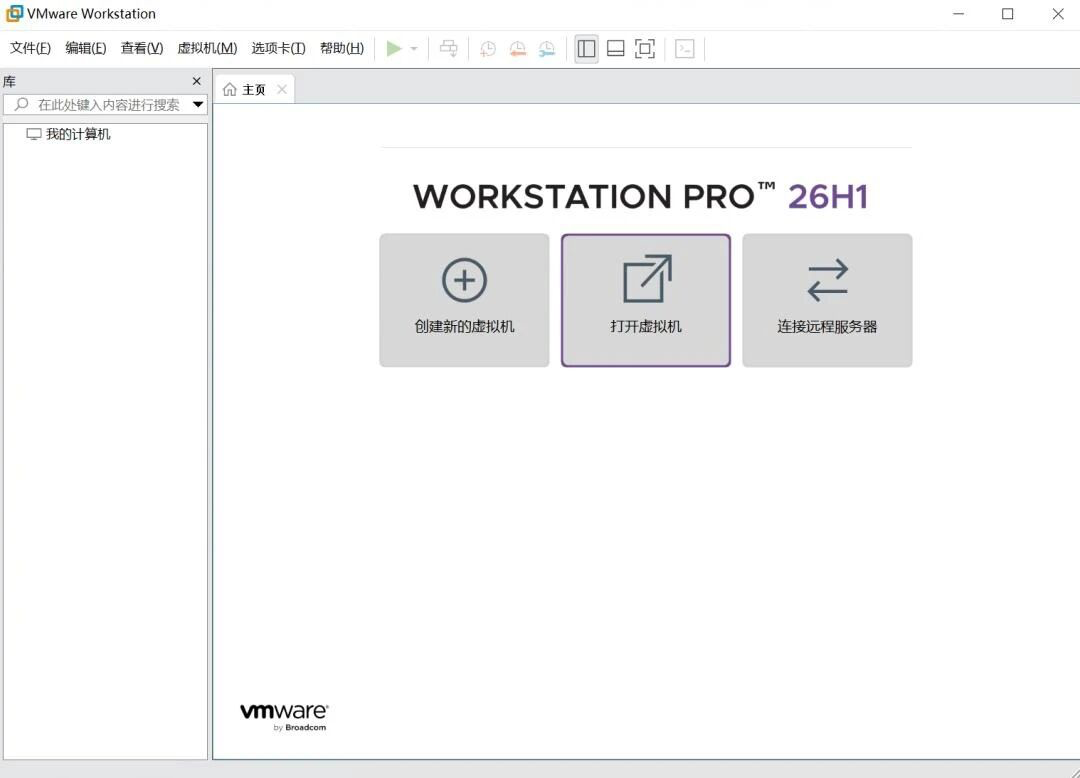Open the 选项卡(T) menu

click(x=278, y=48)
